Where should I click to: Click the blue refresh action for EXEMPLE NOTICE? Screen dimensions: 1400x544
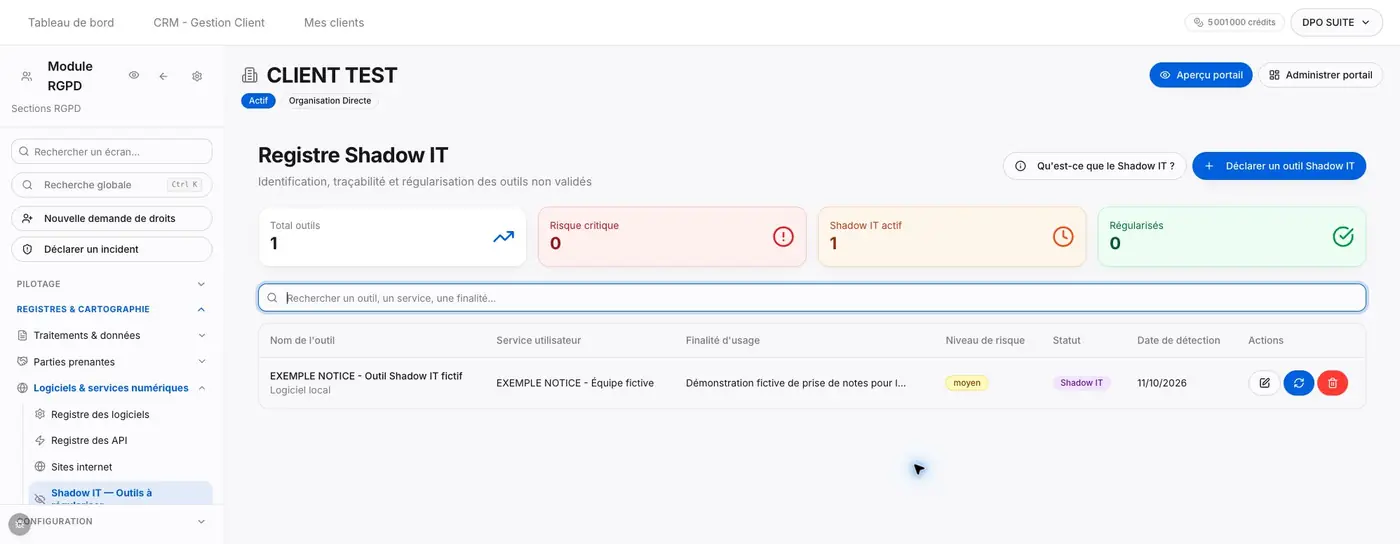pos(1299,383)
